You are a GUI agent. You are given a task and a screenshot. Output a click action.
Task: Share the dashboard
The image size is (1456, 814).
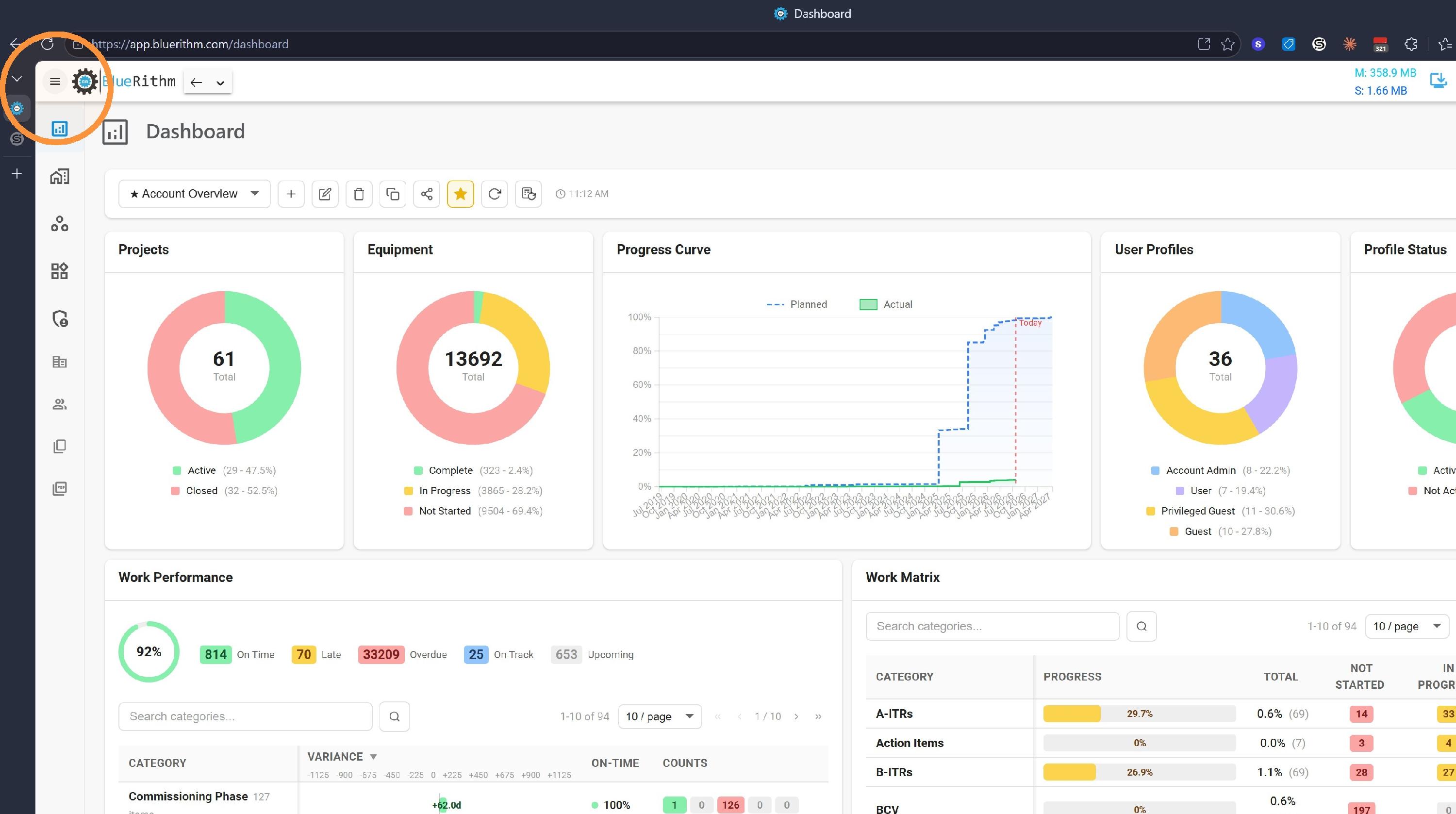click(427, 194)
